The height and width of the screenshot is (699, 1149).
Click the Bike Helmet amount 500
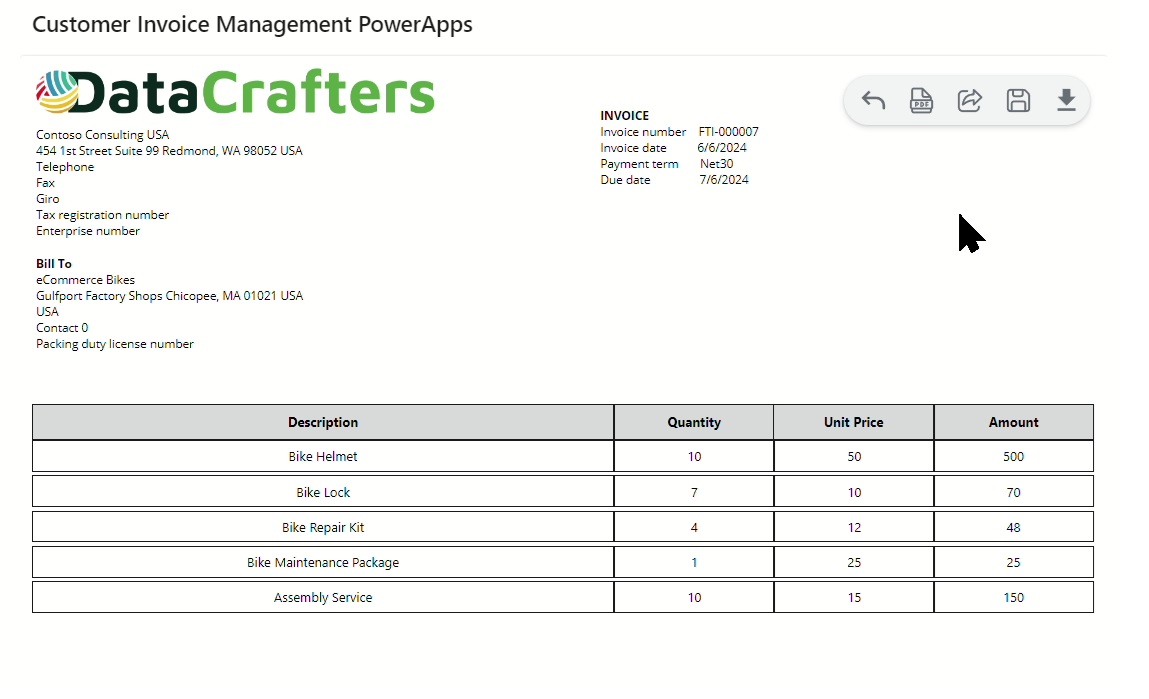pyautogui.click(x=1013, y=457)
